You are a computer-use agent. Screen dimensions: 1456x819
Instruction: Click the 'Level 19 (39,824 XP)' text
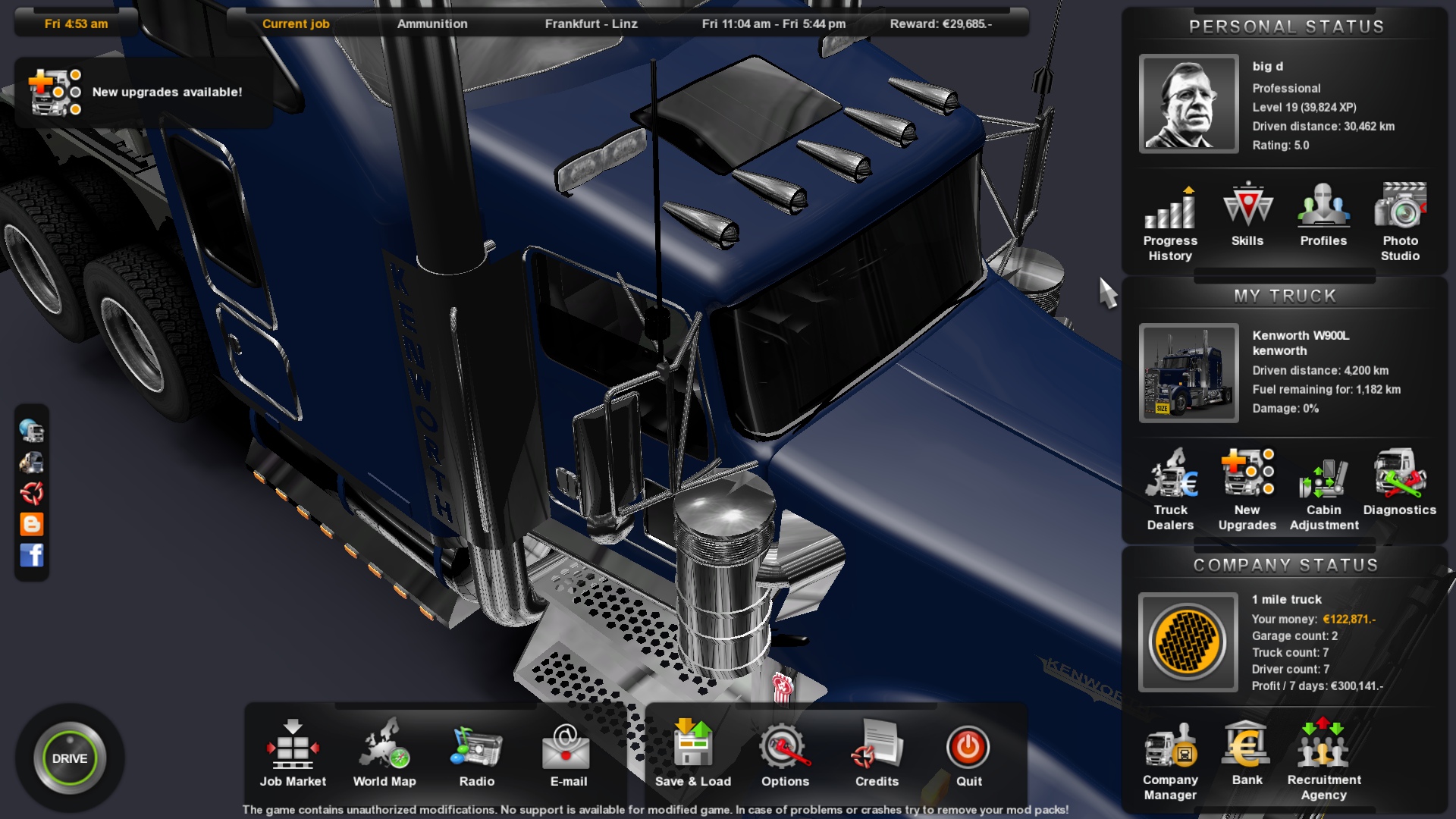[1304, 107]
